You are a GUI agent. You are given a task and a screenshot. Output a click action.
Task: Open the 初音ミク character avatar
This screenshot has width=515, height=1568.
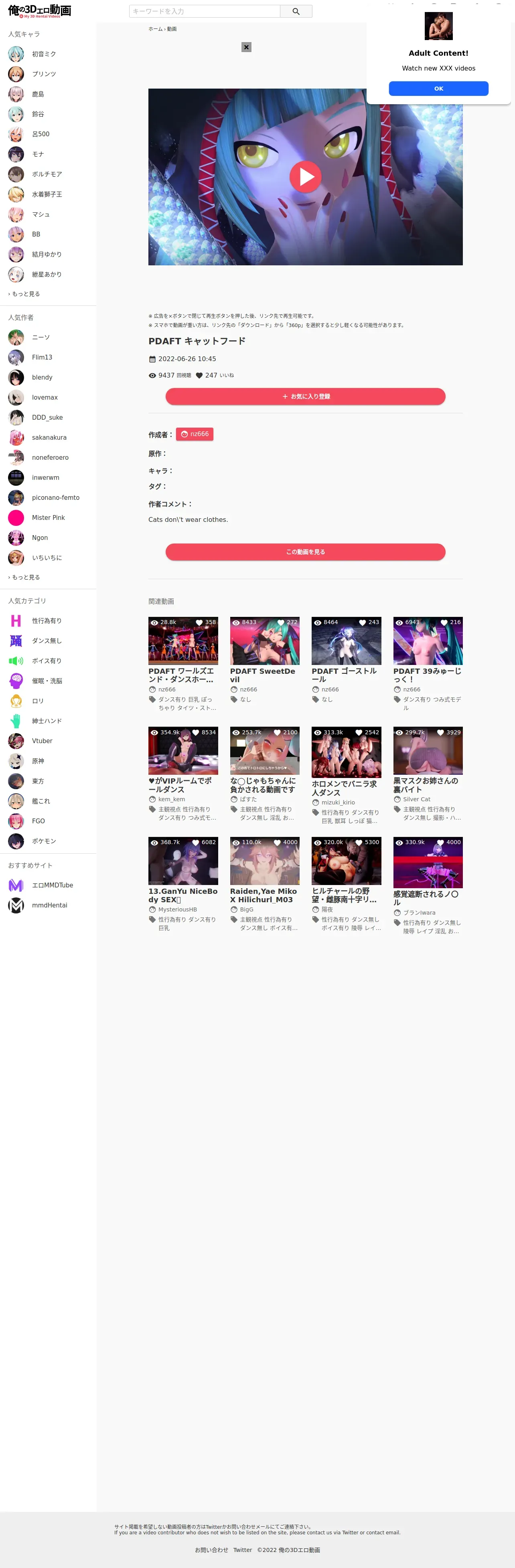(x=16, y=54)
